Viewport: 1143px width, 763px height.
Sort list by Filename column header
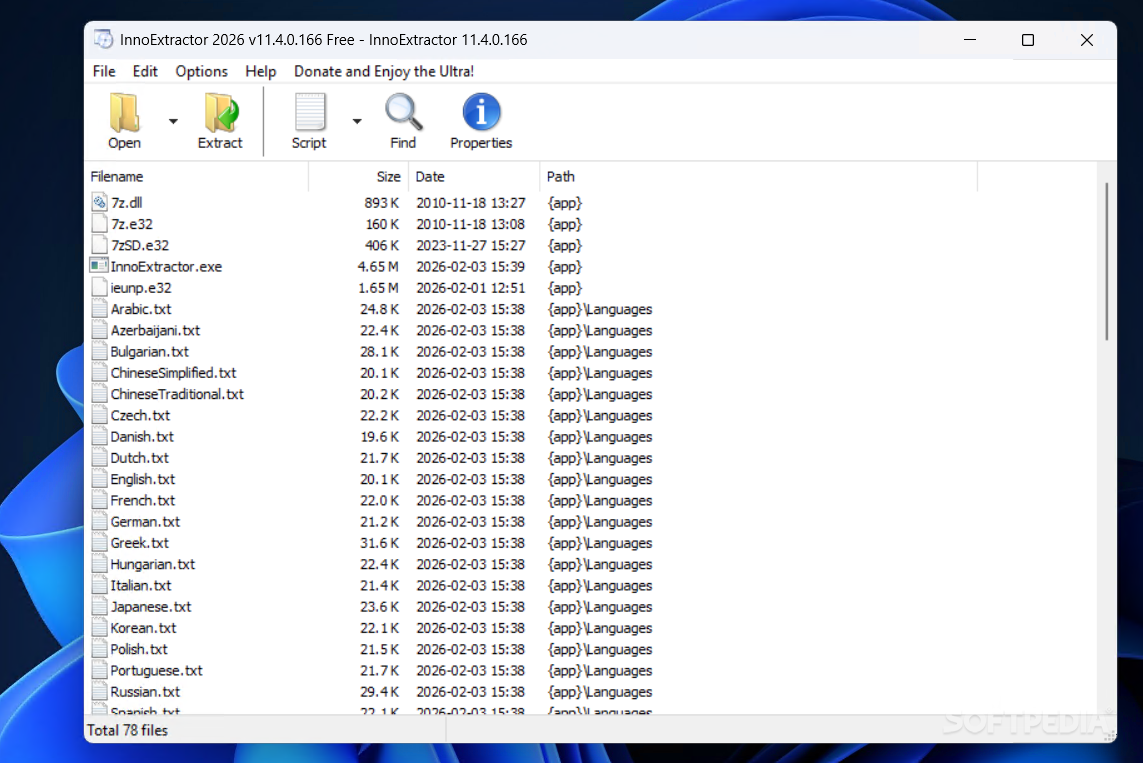pyautogui.click(x=198, y=176)
